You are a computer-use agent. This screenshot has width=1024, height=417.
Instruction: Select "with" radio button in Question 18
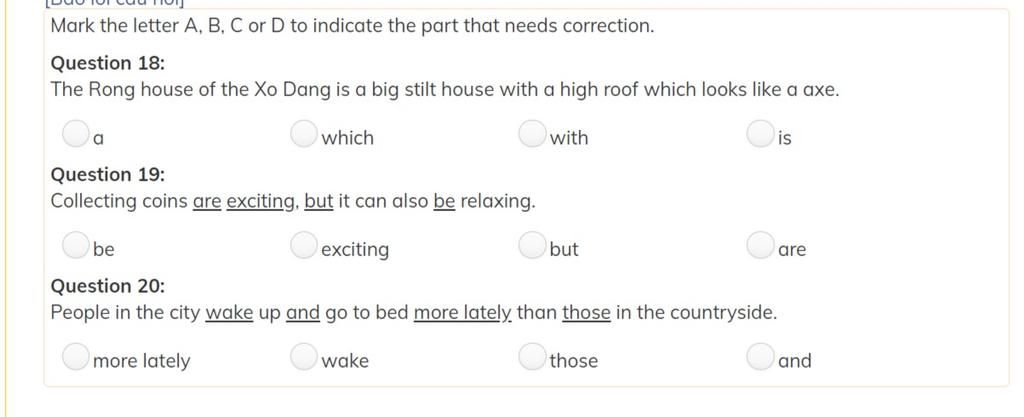[532, 134]
